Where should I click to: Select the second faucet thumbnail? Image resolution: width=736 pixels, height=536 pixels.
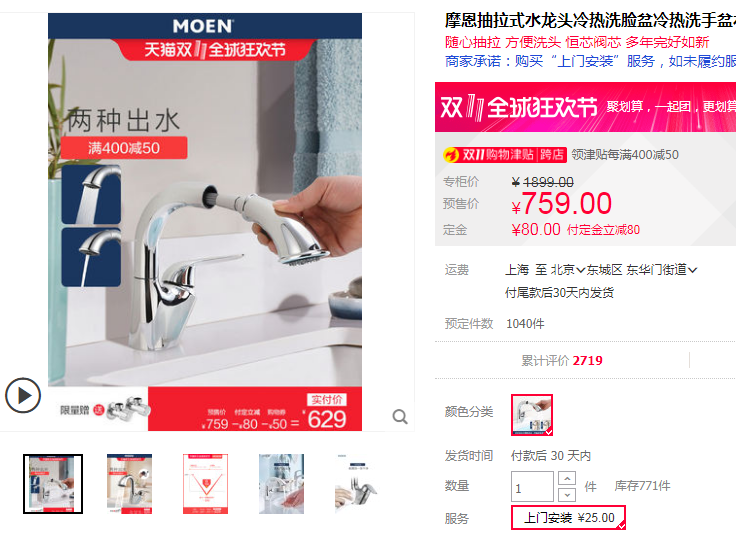129,484
